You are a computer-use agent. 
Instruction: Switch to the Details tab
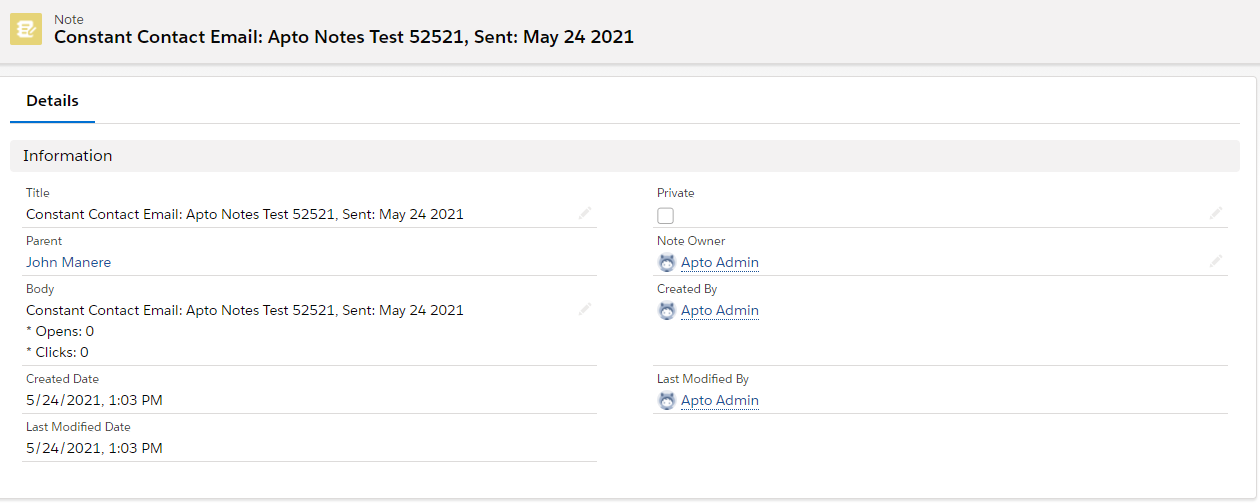(52, 101)
